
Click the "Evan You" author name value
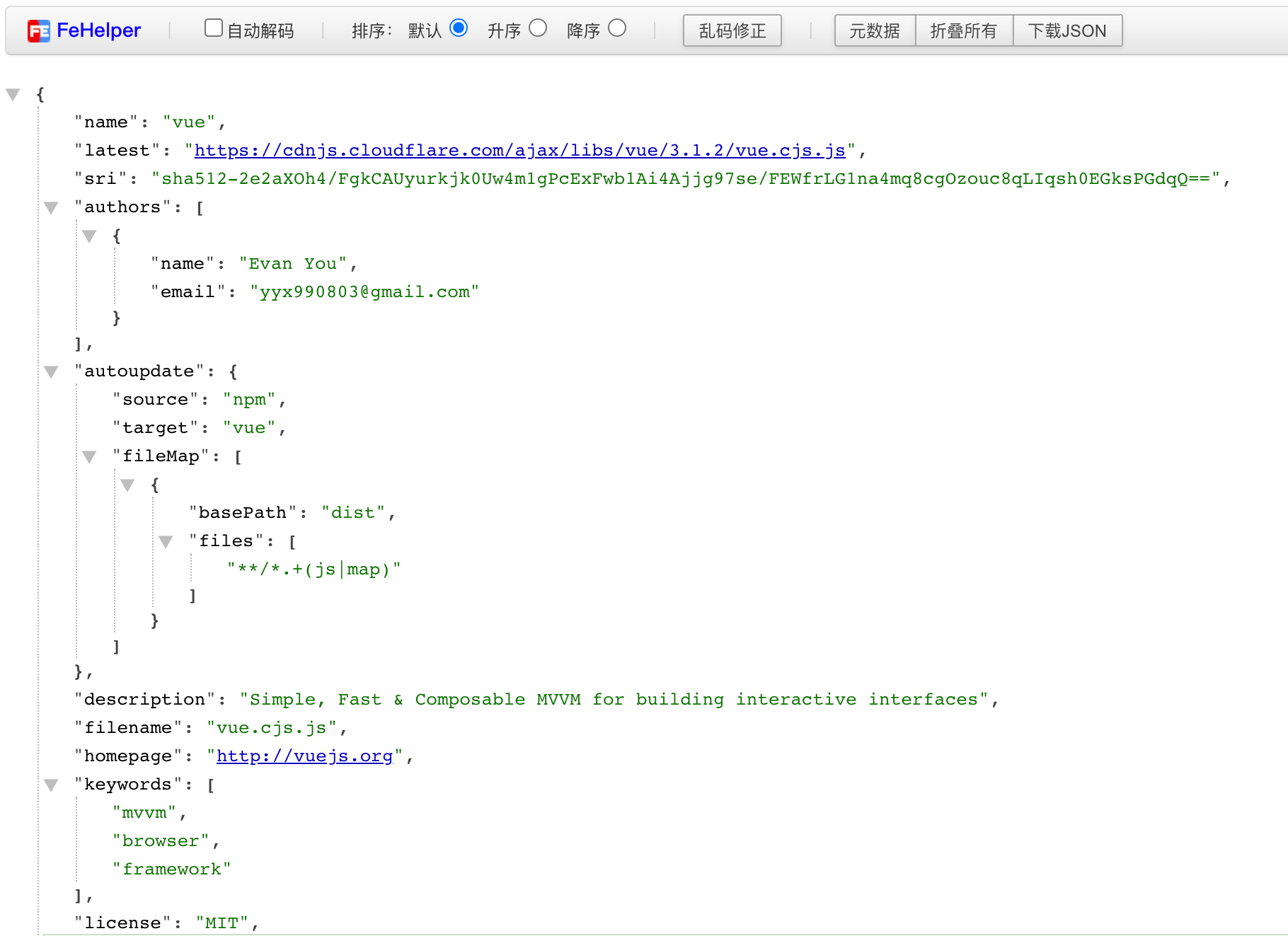click(293, 264)
